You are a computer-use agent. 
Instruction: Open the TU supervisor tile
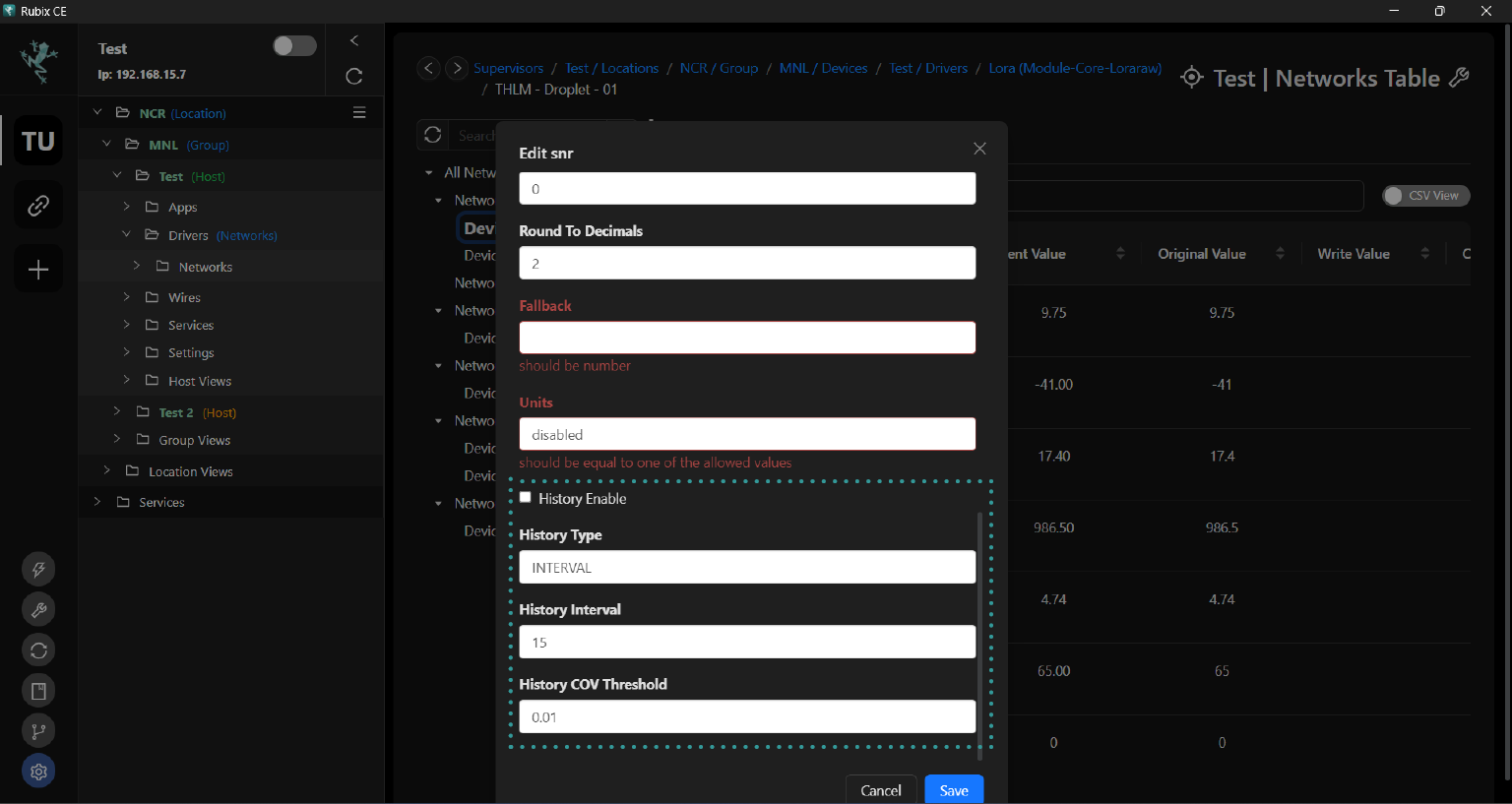[x=38, y=141]
